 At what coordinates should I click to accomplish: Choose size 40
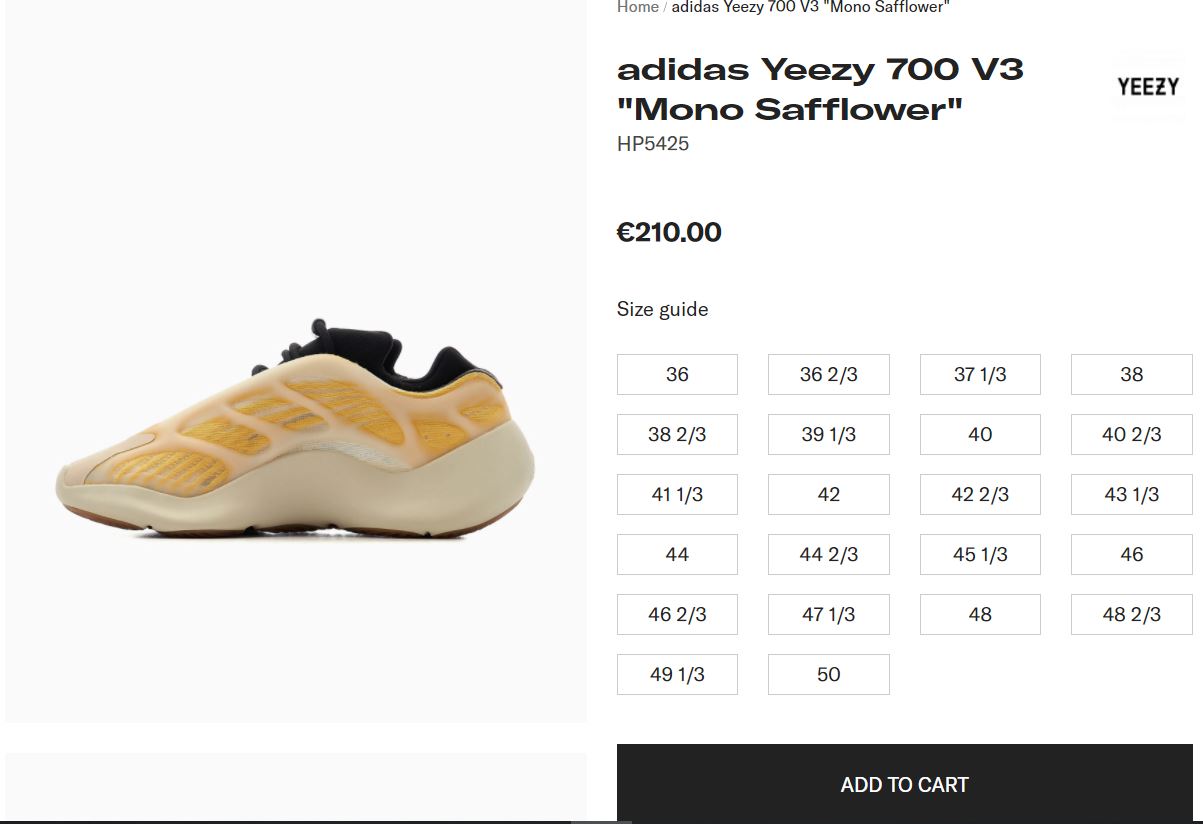pyautogui.click(x=980, y=434)
